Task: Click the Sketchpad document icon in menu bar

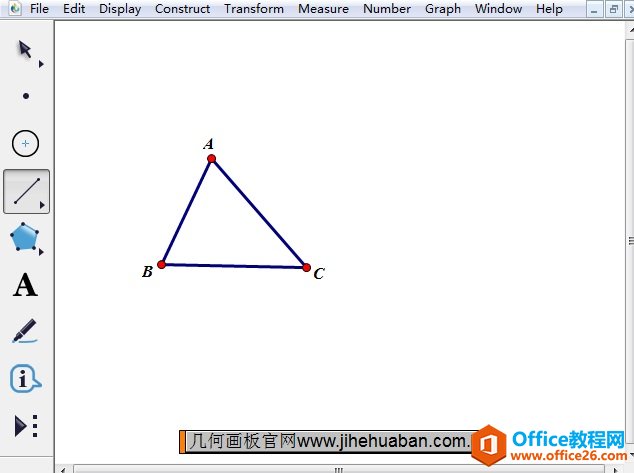Action: [x=15, y=8]
